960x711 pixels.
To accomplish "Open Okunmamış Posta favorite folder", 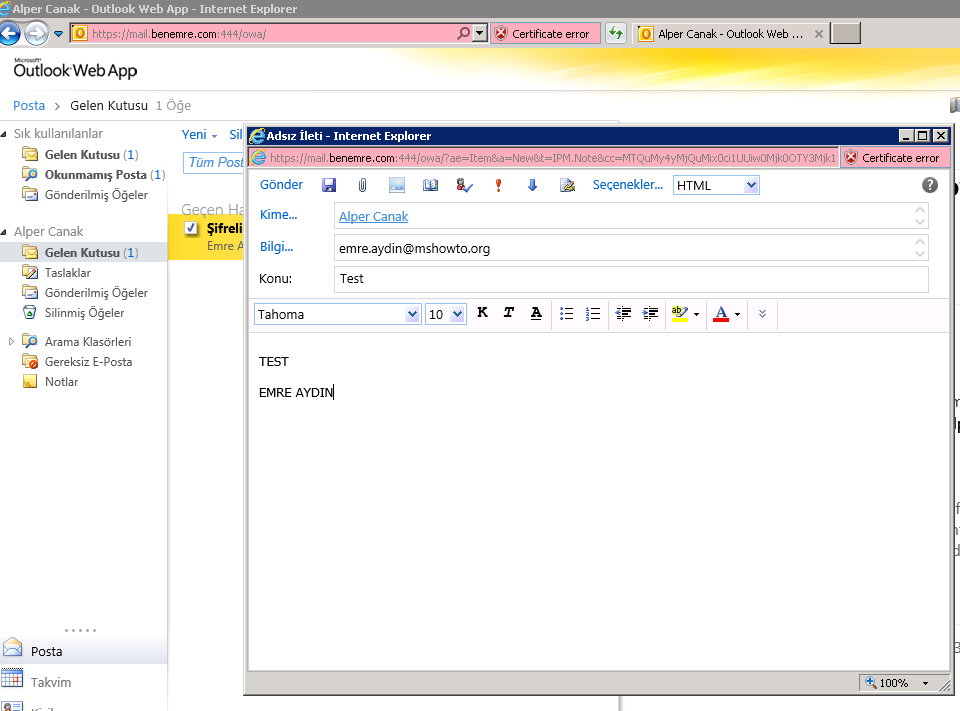I will 94,175.
